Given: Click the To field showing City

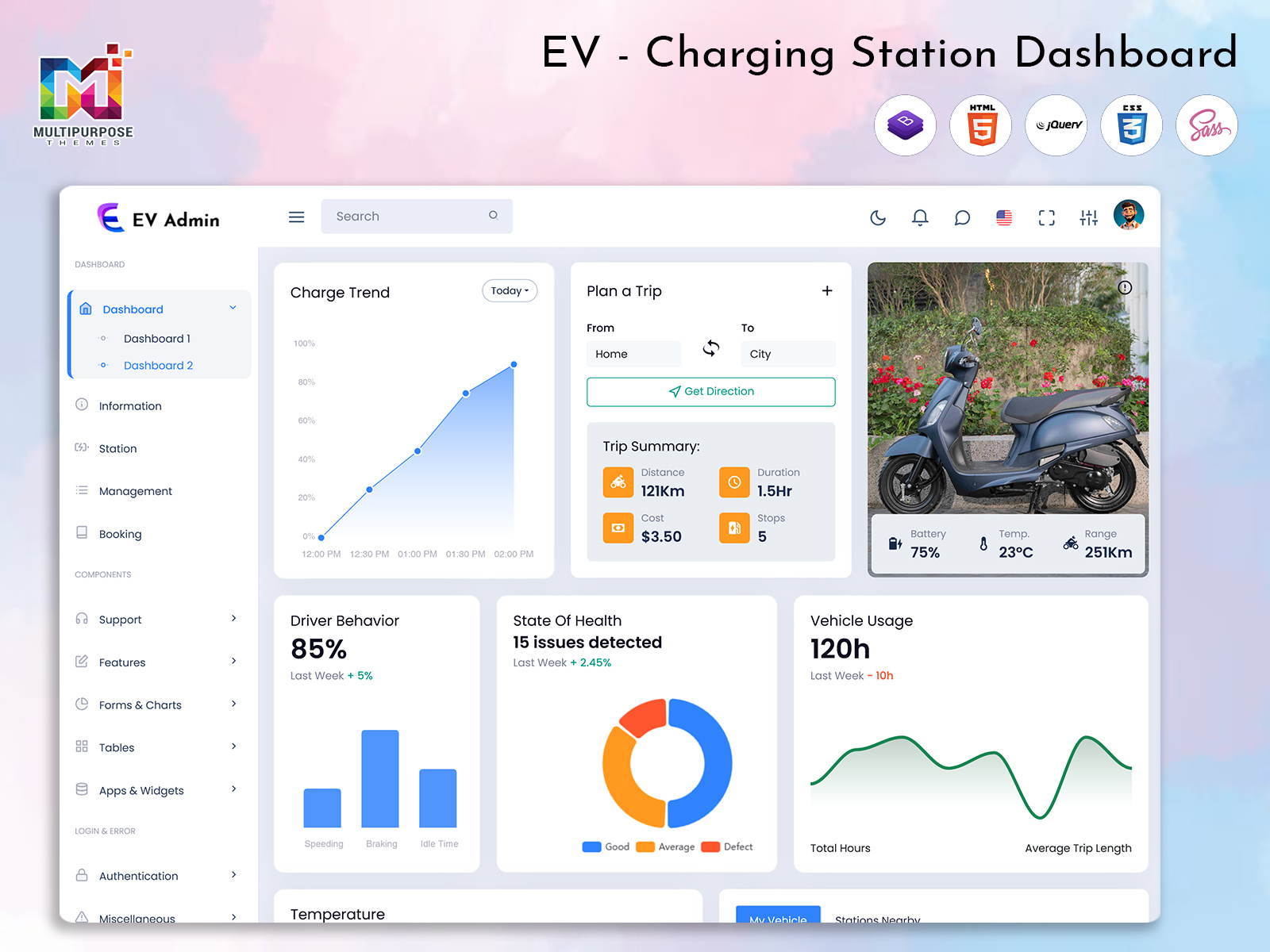Looking at the screenshot, I should [x=788, y=354].
